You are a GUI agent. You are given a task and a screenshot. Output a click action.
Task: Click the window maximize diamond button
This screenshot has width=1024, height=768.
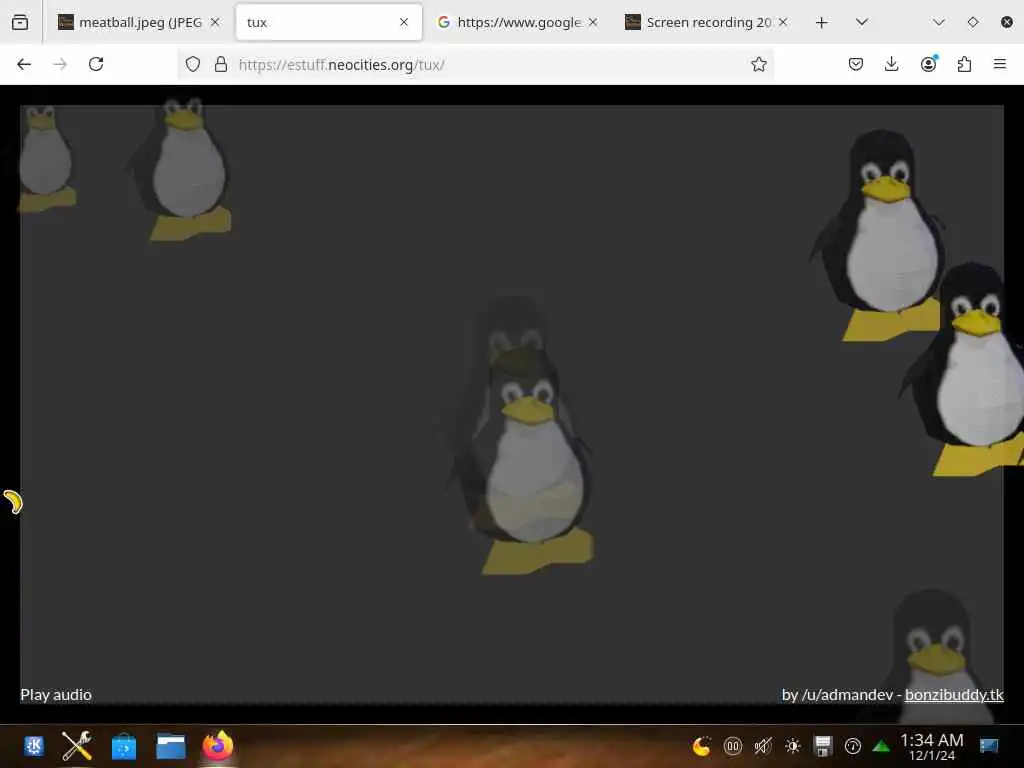click(x=972, y=22)
